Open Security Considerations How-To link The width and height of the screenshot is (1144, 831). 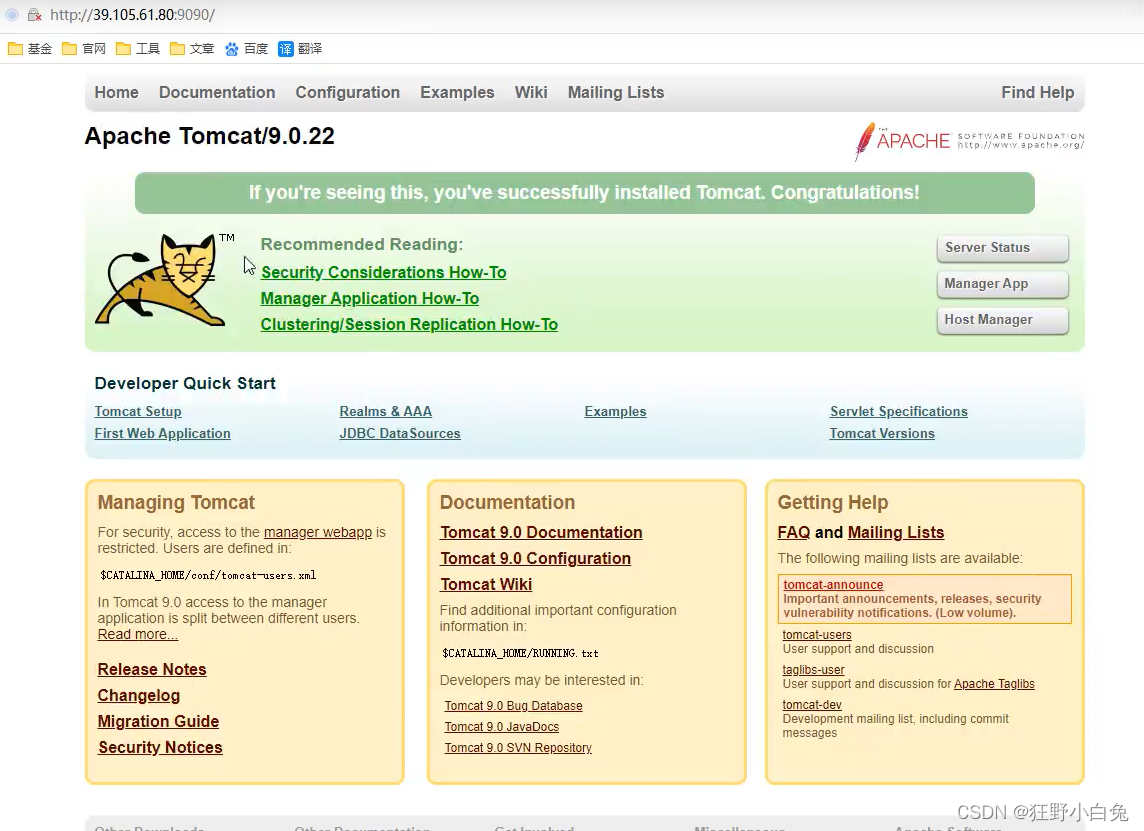pyautogui.click(x=384, y=272)
